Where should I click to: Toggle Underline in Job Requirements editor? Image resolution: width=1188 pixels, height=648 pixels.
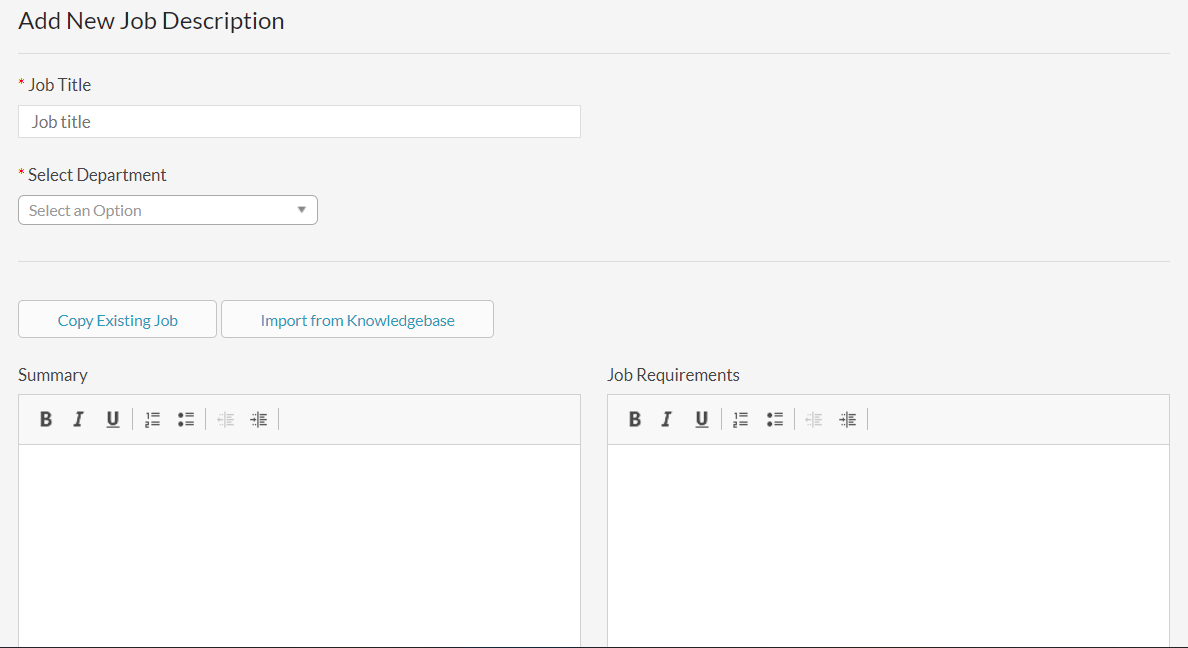pyautogui.click(x=702, y=419)
